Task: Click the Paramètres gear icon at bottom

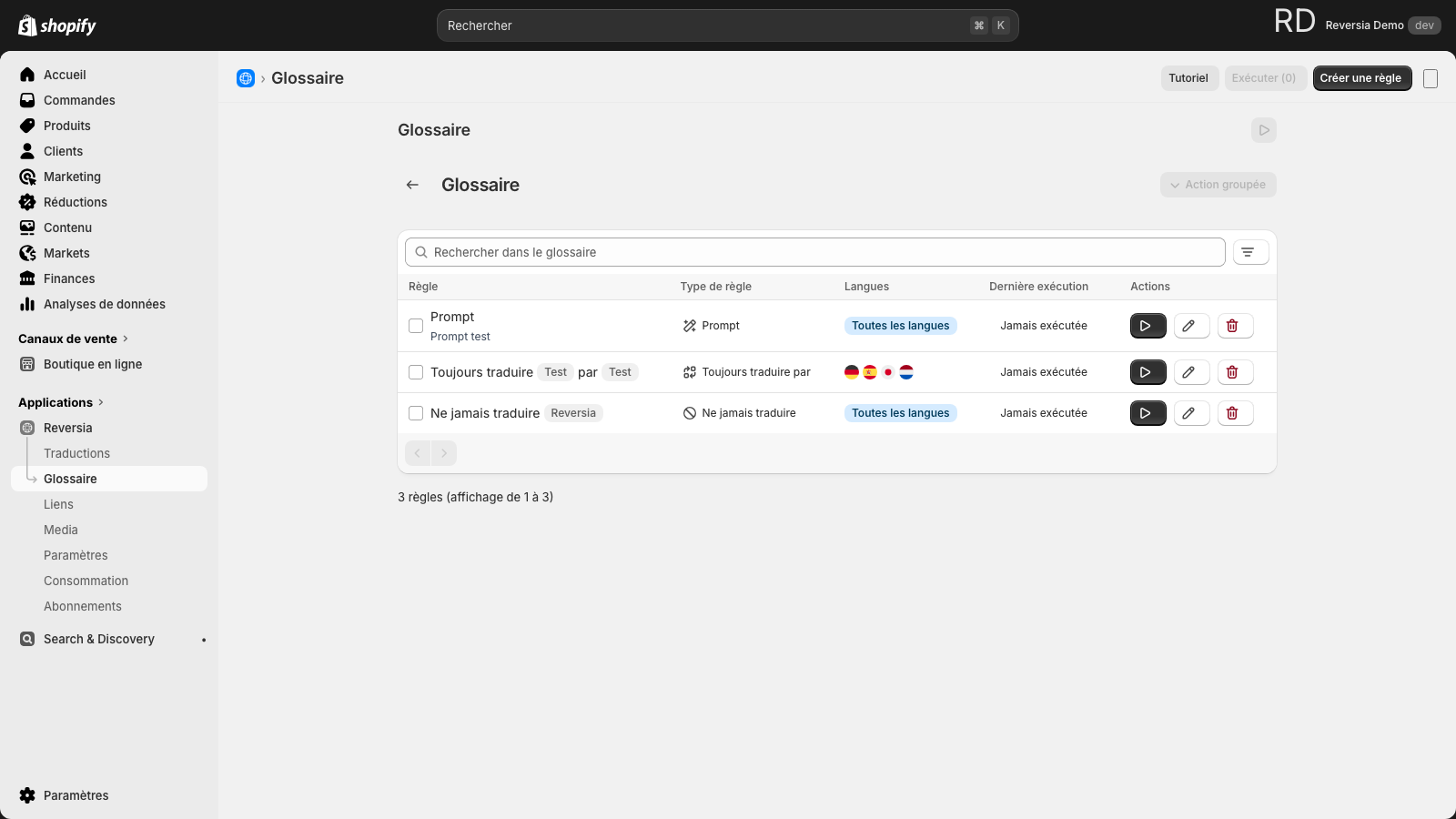Action: coord(27,795)
